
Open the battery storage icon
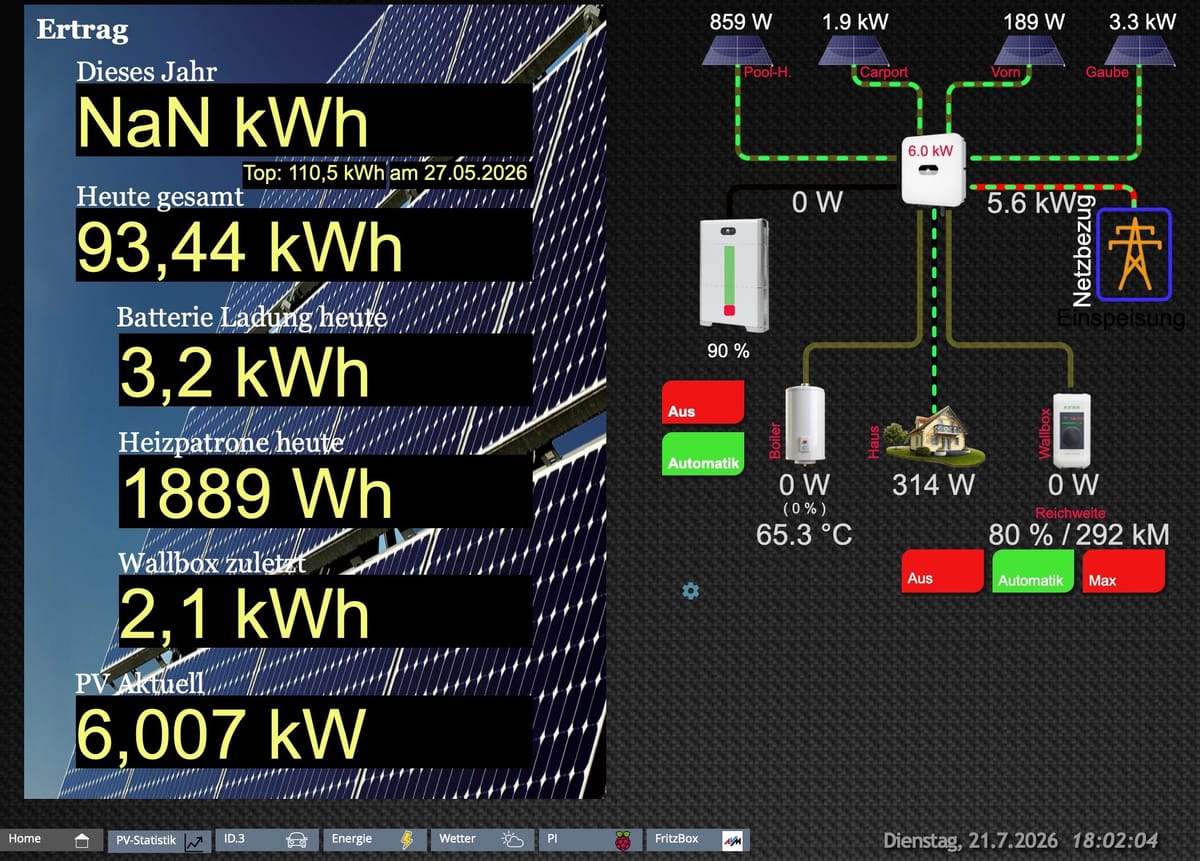tap(735, 275)
